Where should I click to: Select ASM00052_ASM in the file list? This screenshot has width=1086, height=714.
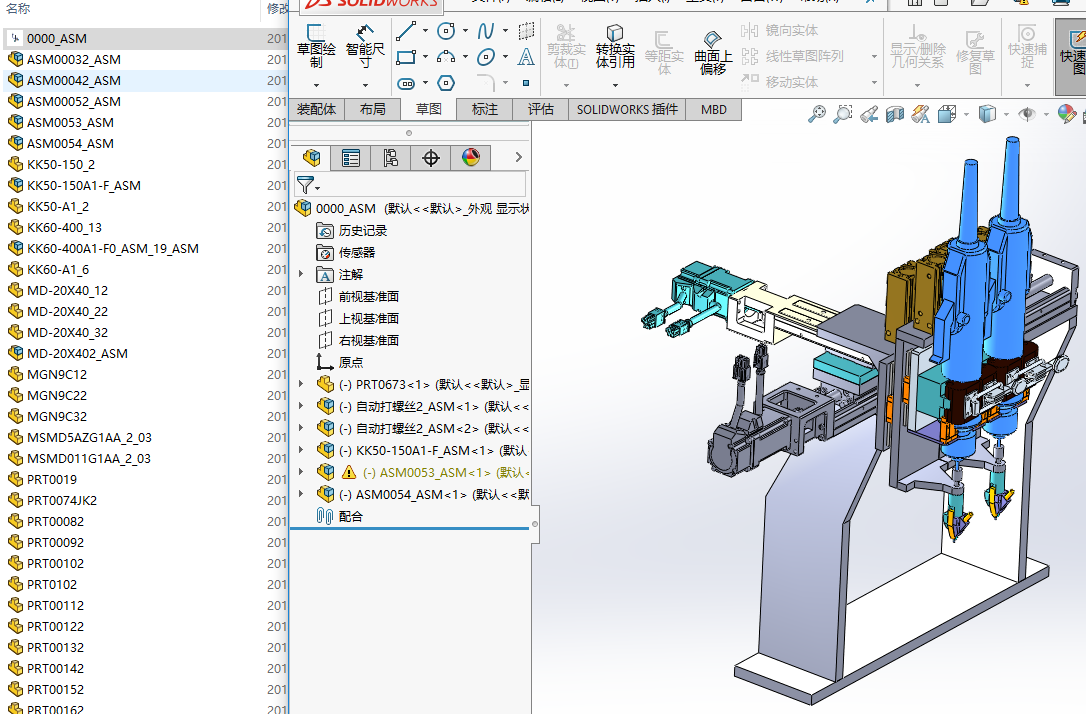73,101
